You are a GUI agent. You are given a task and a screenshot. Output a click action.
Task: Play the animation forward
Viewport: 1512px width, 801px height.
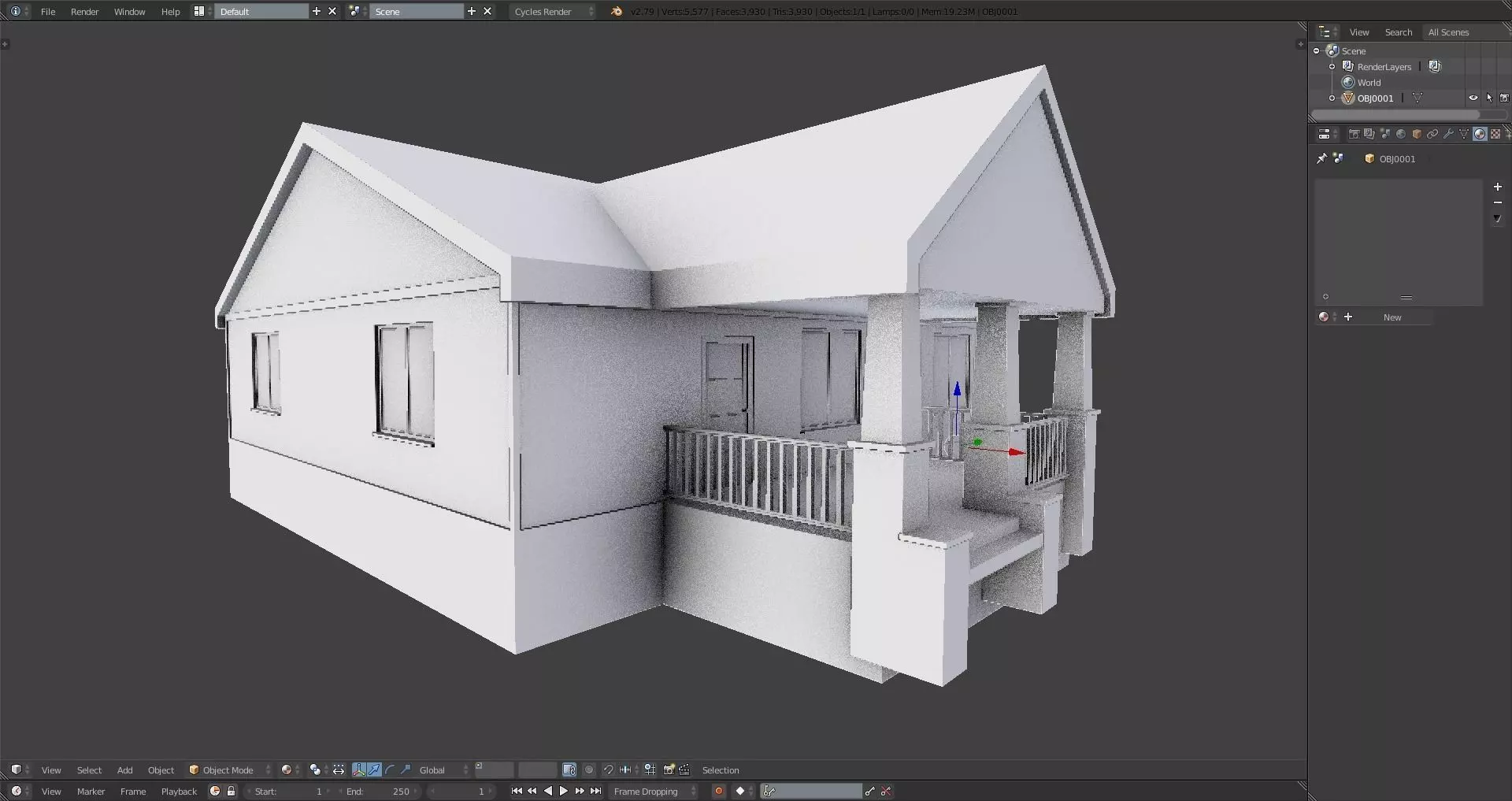(564, 791)
